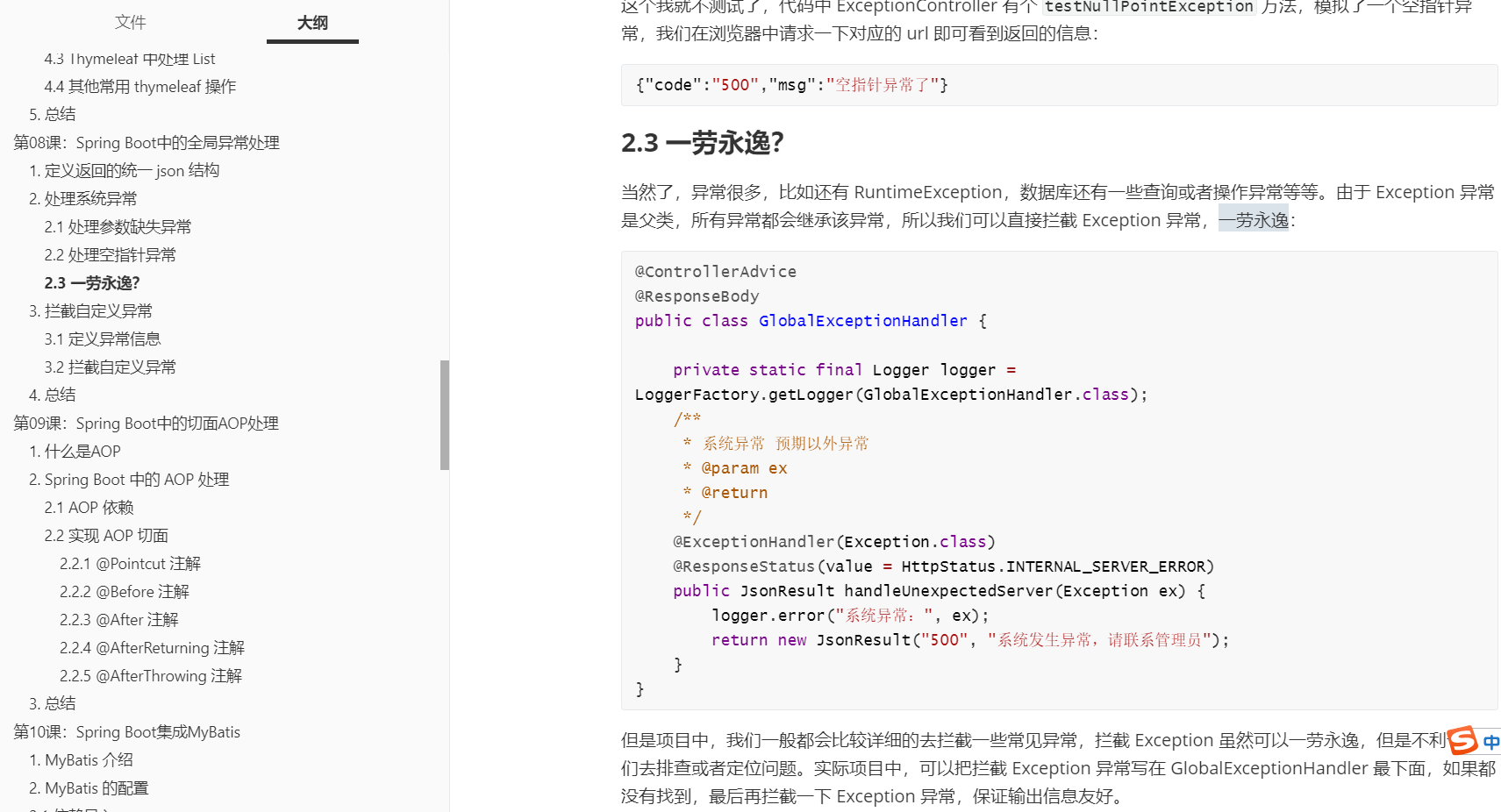Open 2.2.3 @After 注解
The width and height of the screenshot is (1501, 812).
point(118,620)
